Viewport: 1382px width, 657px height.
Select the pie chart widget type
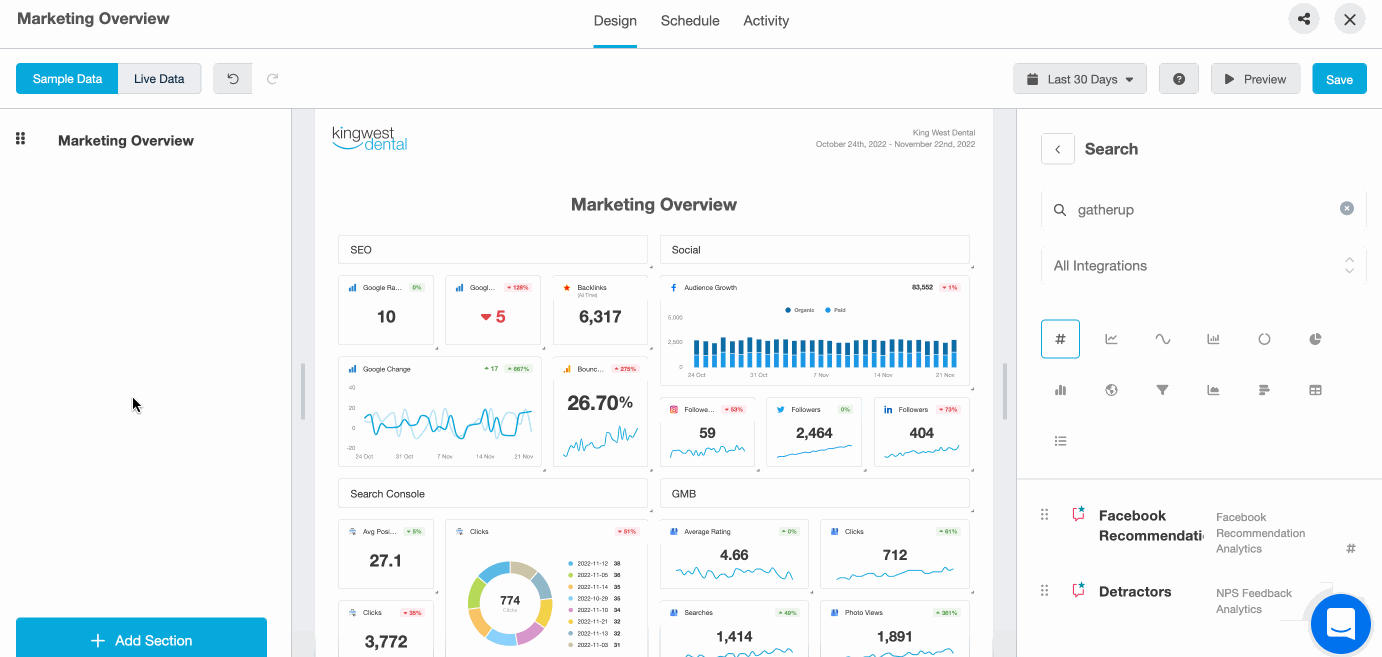pos(1315,339)
